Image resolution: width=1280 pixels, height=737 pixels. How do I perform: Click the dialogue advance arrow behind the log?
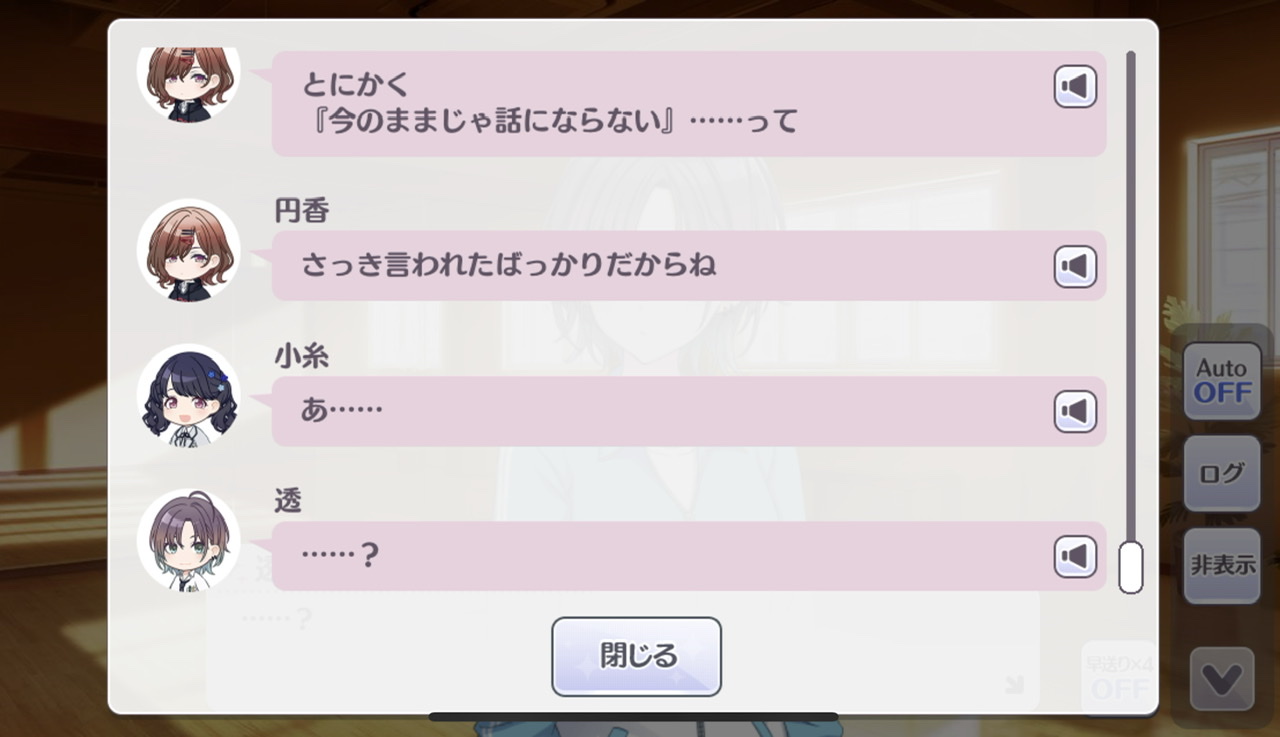tap(1014, 685)
